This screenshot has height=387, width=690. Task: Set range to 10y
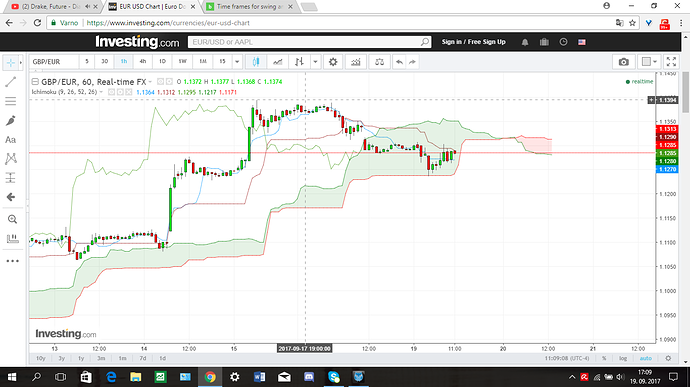40,358
